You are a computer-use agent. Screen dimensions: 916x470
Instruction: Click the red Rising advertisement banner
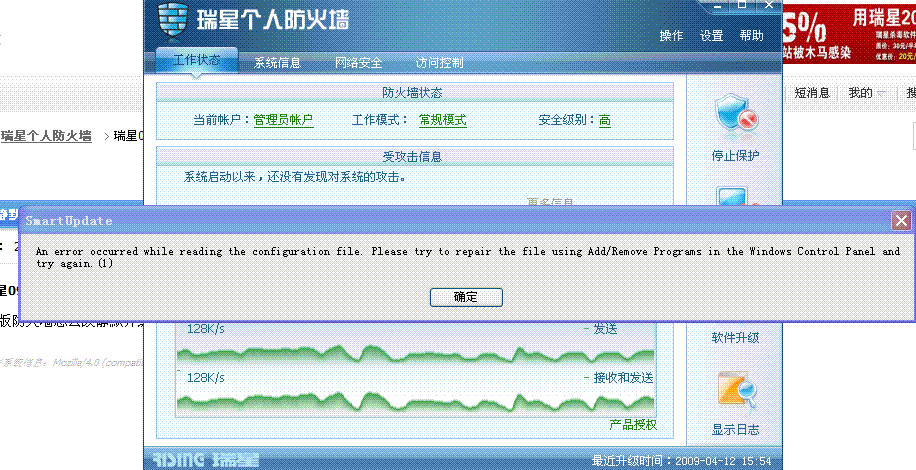point(849,33)
